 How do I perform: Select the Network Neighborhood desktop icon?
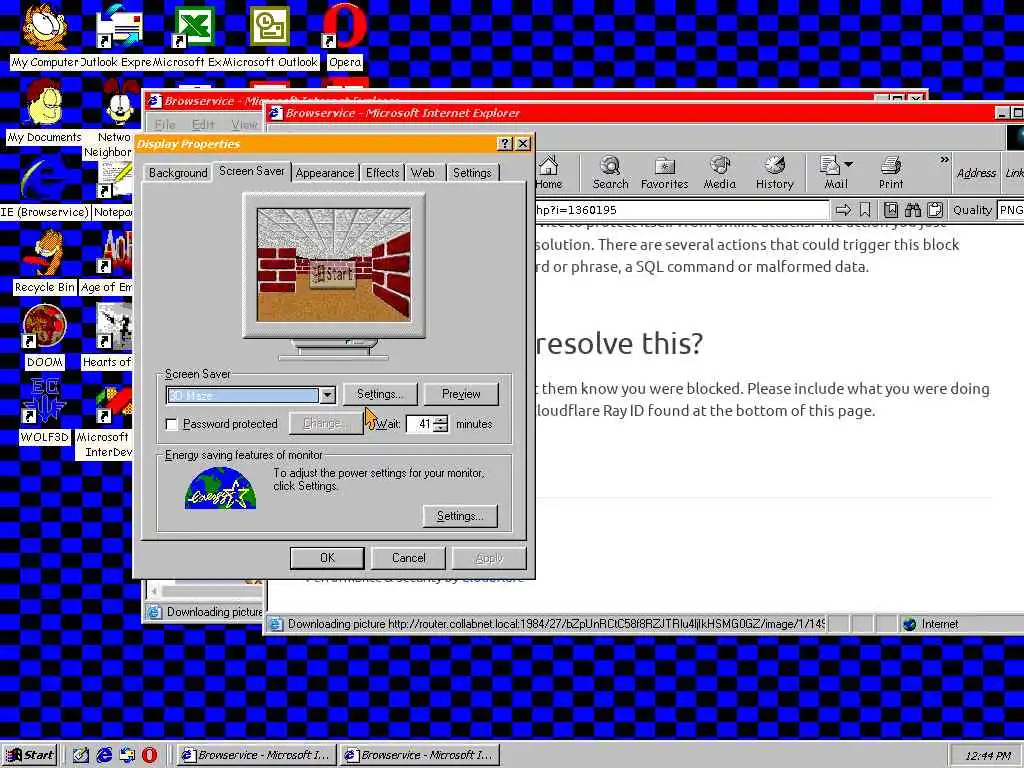(112, 119)
